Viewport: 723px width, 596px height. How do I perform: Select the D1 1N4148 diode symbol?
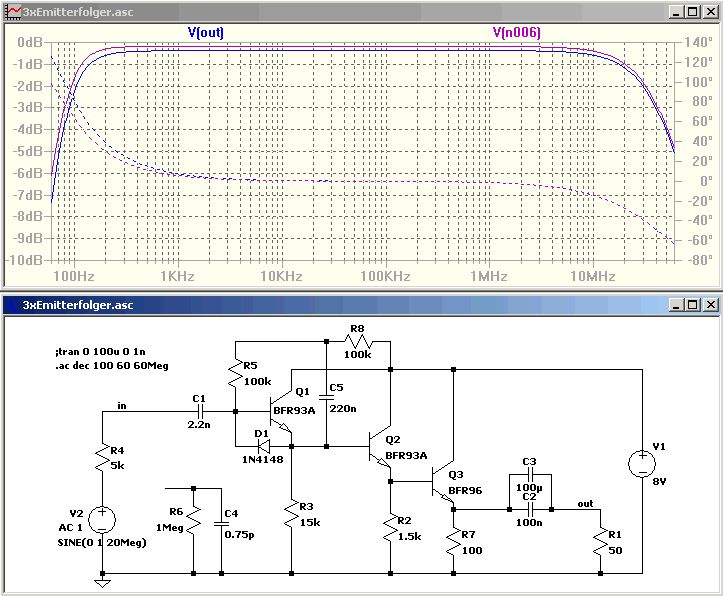[x=264, y=446]
